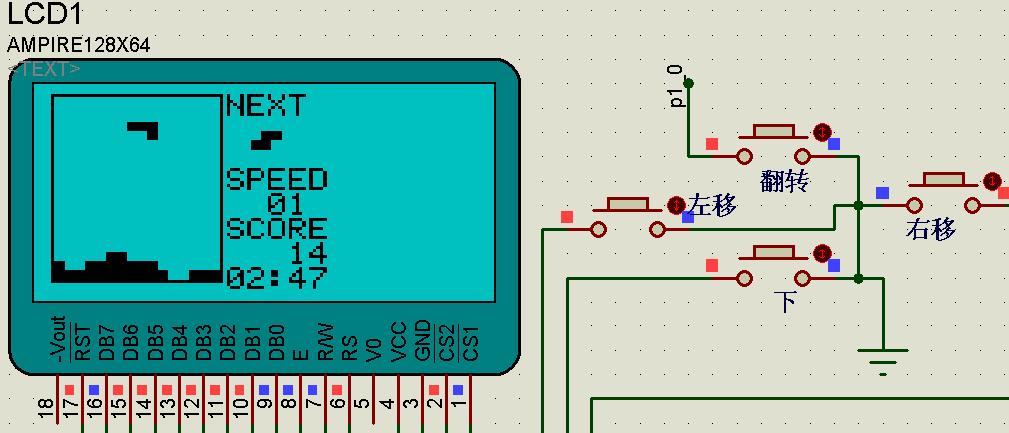
Task: Click the 右移 (move right) push button actuator
Action: pos(944,180)
